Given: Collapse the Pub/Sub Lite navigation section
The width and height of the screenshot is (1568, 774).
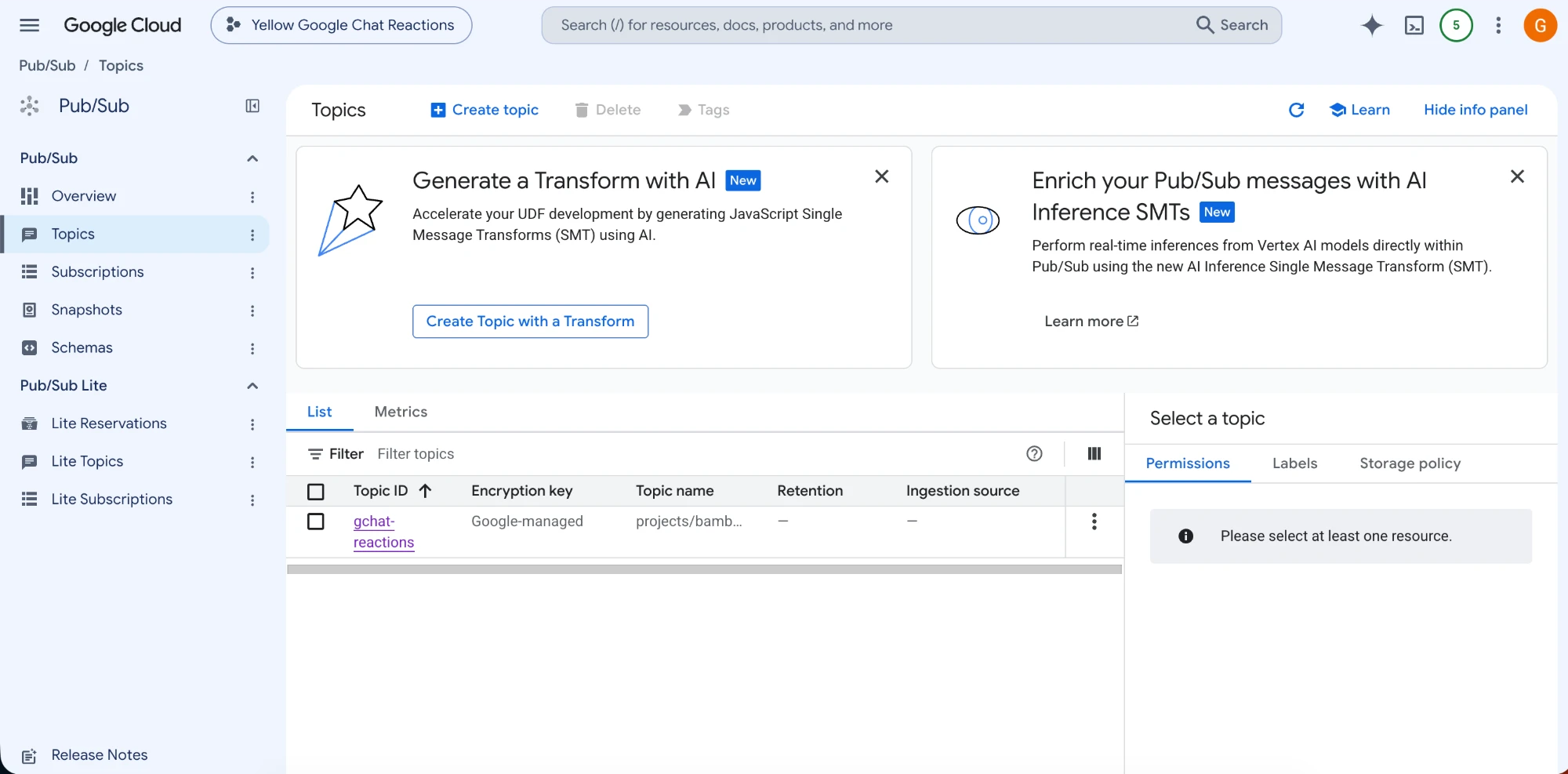Looking at the screenshot, I should pyautogui.click(x=252, y=386).
